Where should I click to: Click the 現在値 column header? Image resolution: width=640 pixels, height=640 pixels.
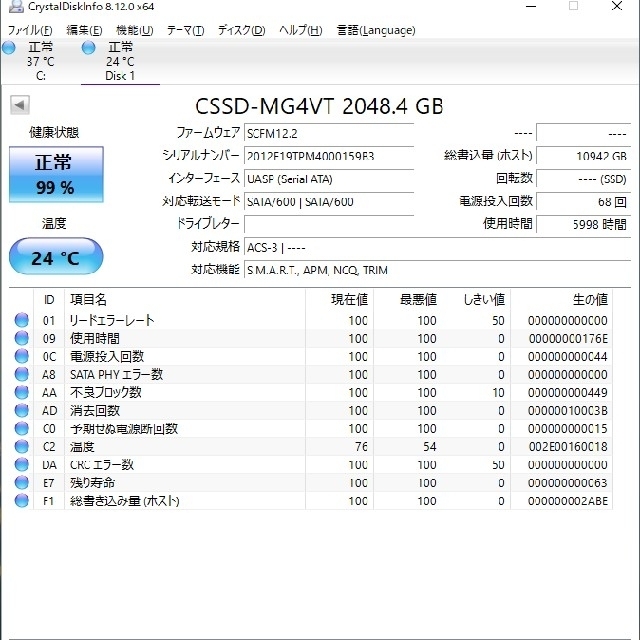[340, 300]
